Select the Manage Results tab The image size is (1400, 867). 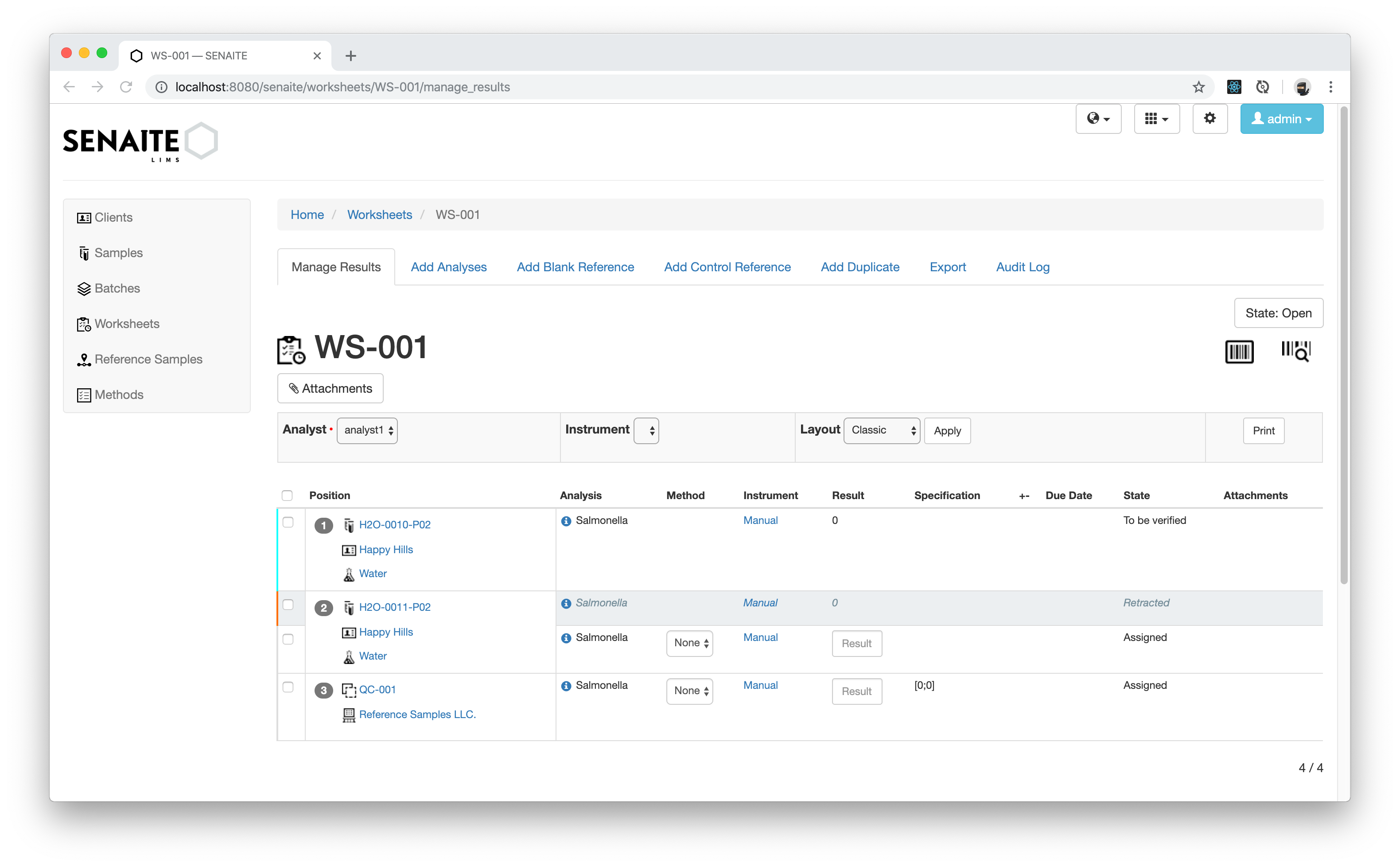tap(336, 267)
